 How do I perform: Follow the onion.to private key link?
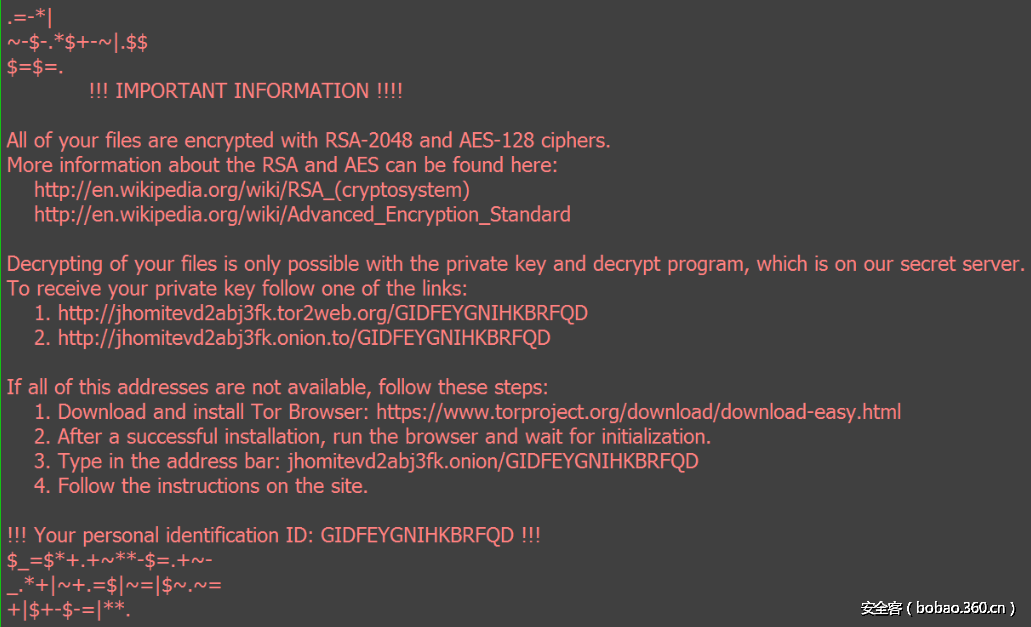pos(304,339)
